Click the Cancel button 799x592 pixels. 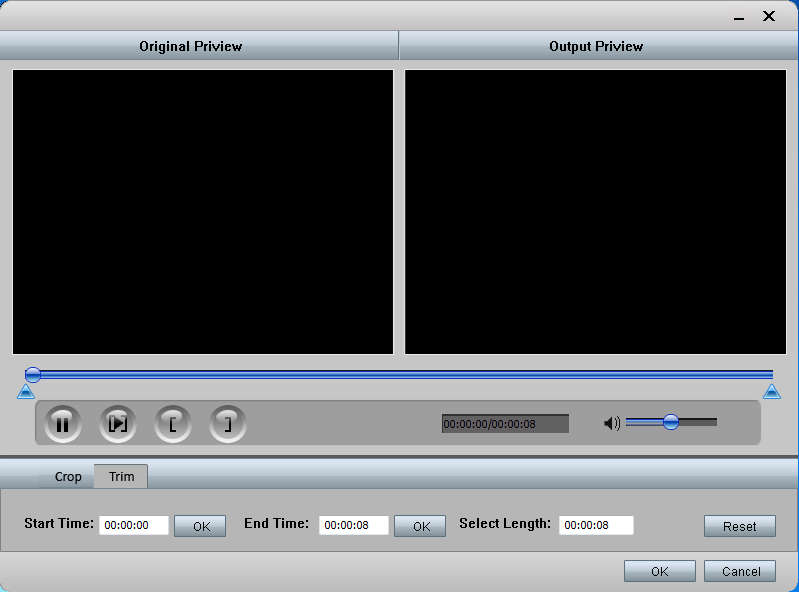740,571
